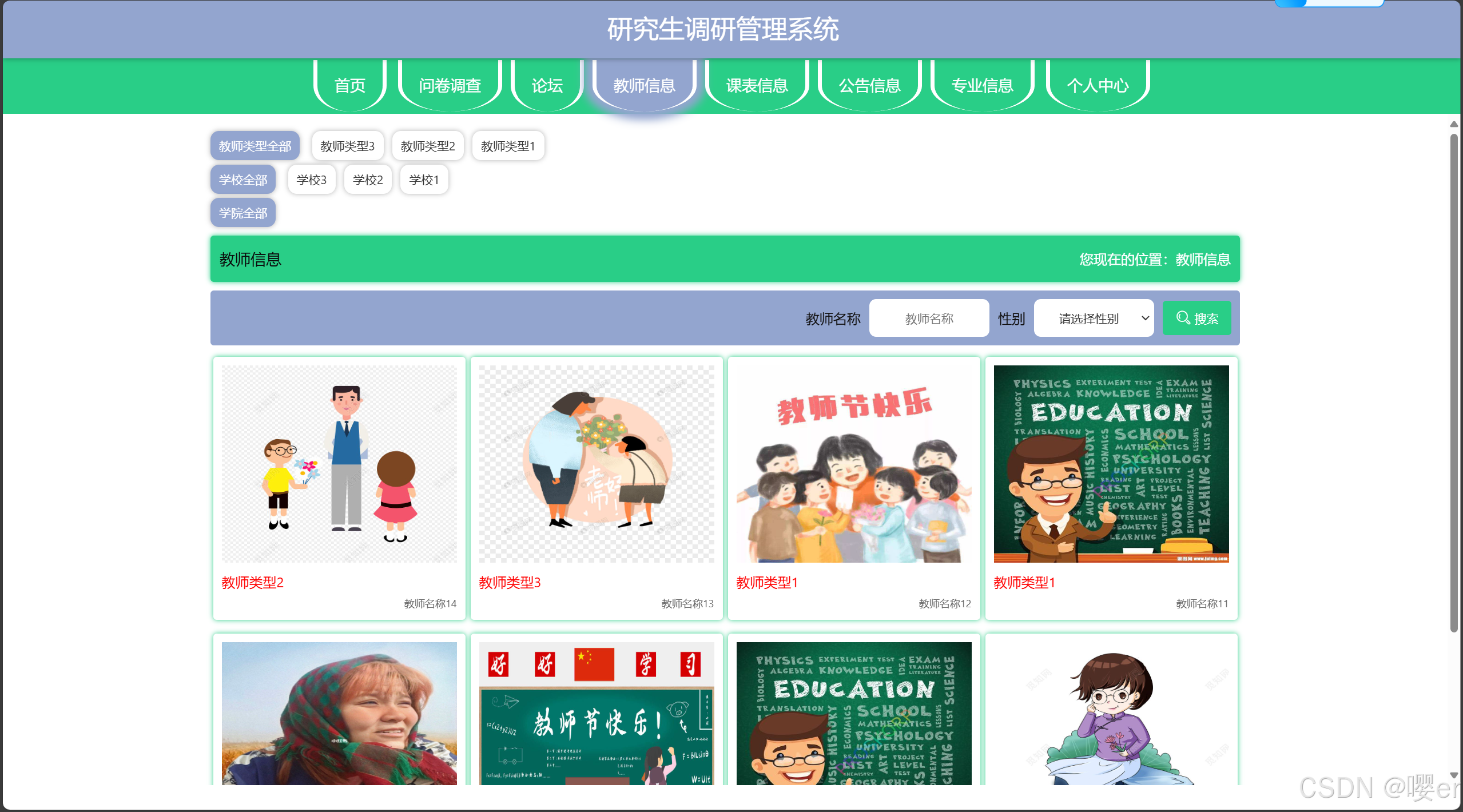Filter by 教师类型3

347,146
